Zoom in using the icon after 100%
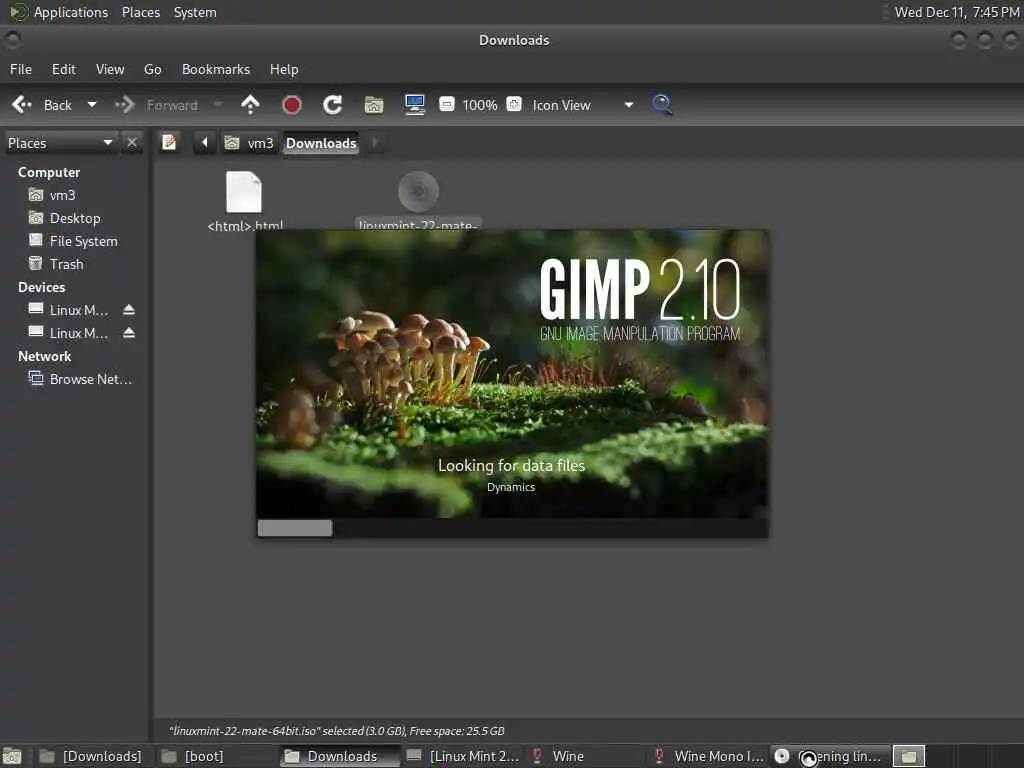 point(515,104)
